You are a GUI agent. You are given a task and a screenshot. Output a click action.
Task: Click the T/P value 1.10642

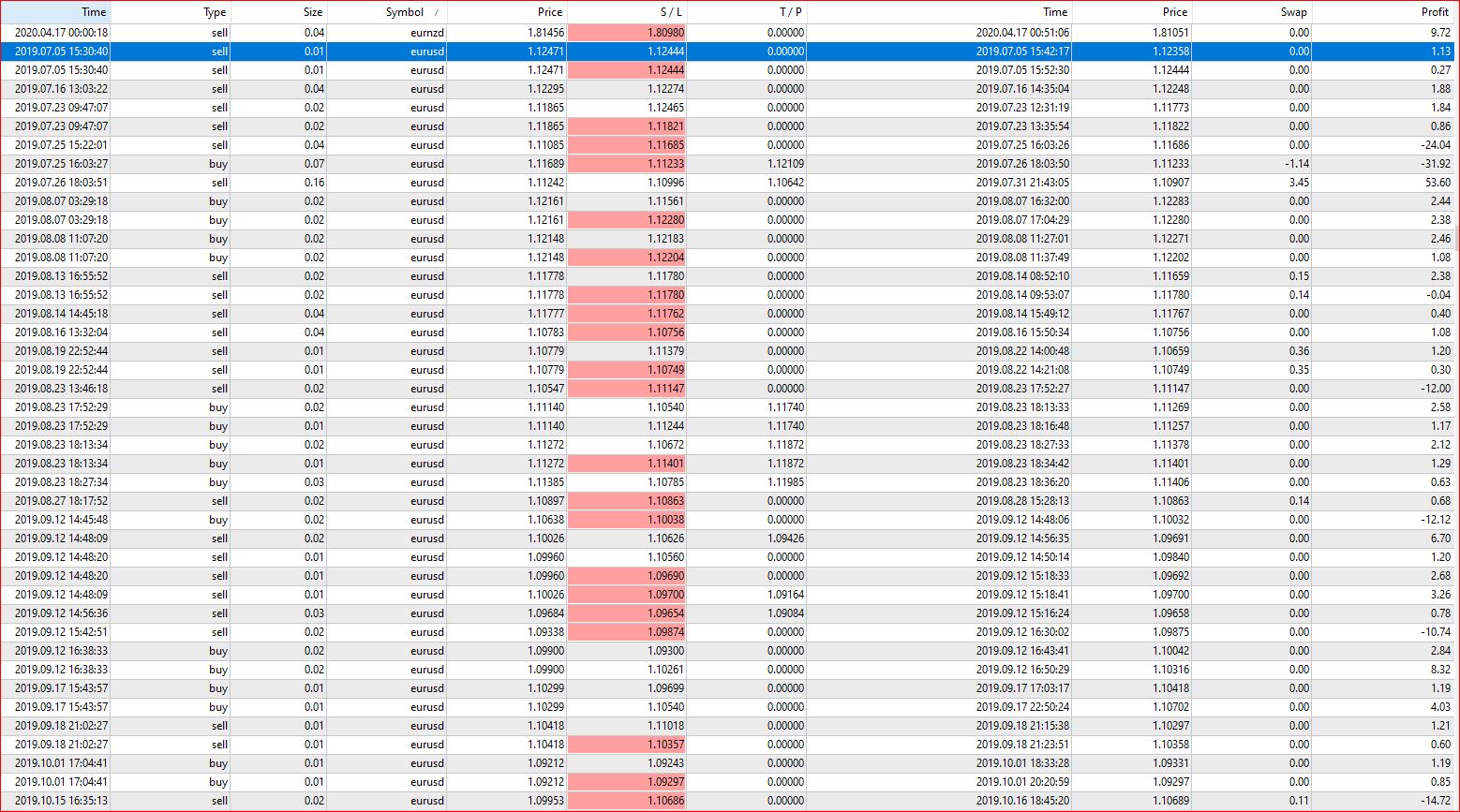coord(785,183)
